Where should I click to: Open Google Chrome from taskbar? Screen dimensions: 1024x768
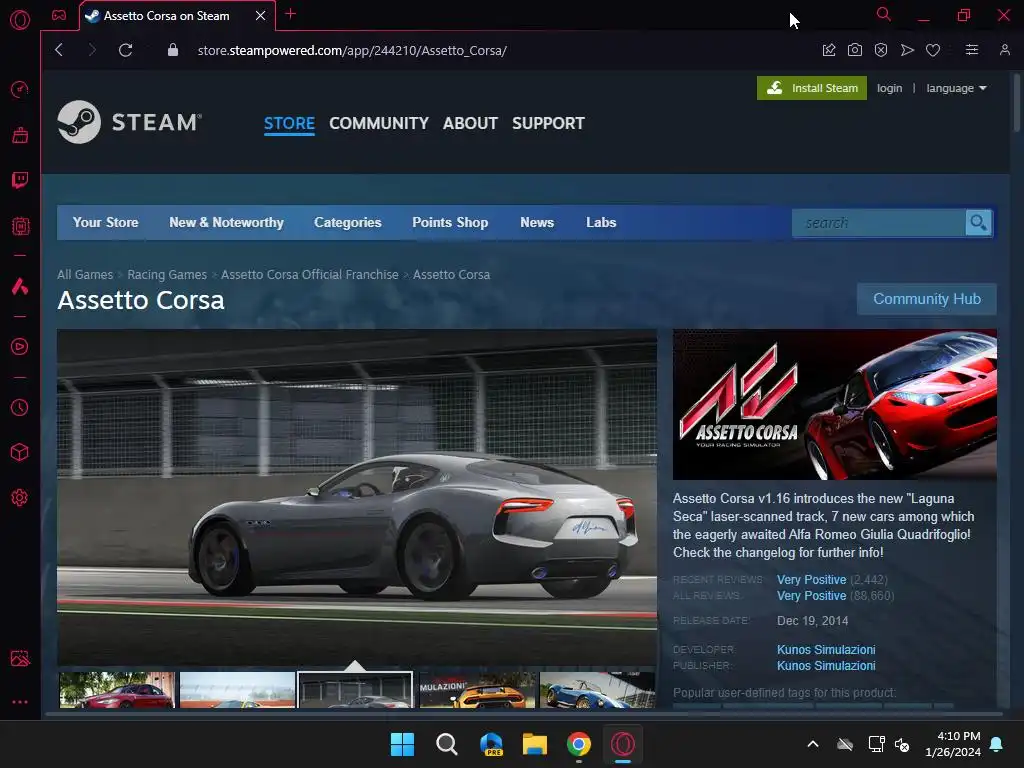[x=579, y=744]
